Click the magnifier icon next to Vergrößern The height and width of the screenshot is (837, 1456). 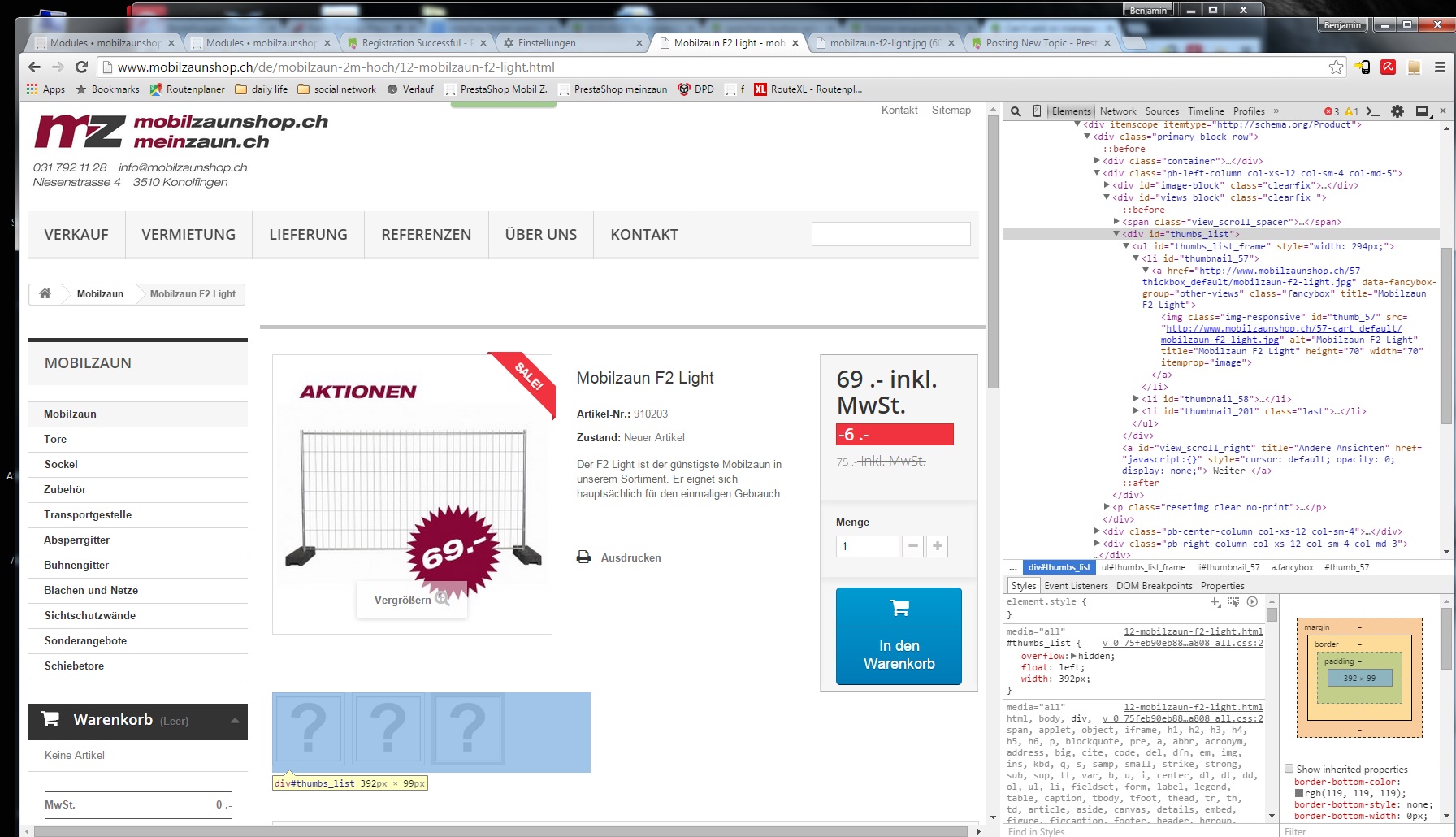pyautogui.click(x=442, y=599)
